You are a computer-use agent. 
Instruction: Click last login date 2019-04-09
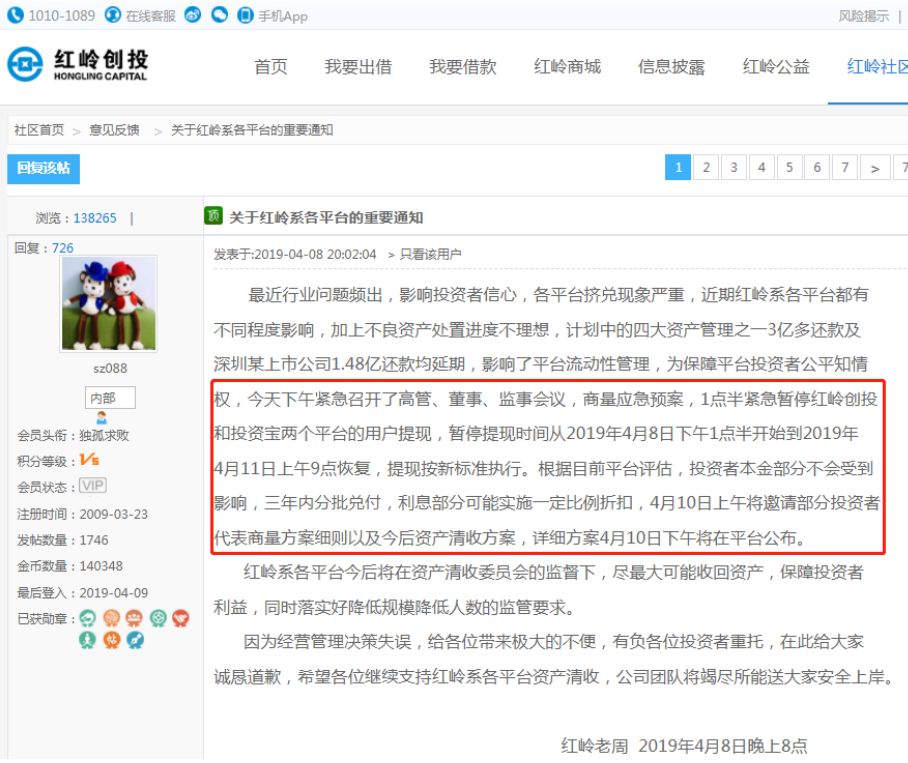click(x=114, y=593)
